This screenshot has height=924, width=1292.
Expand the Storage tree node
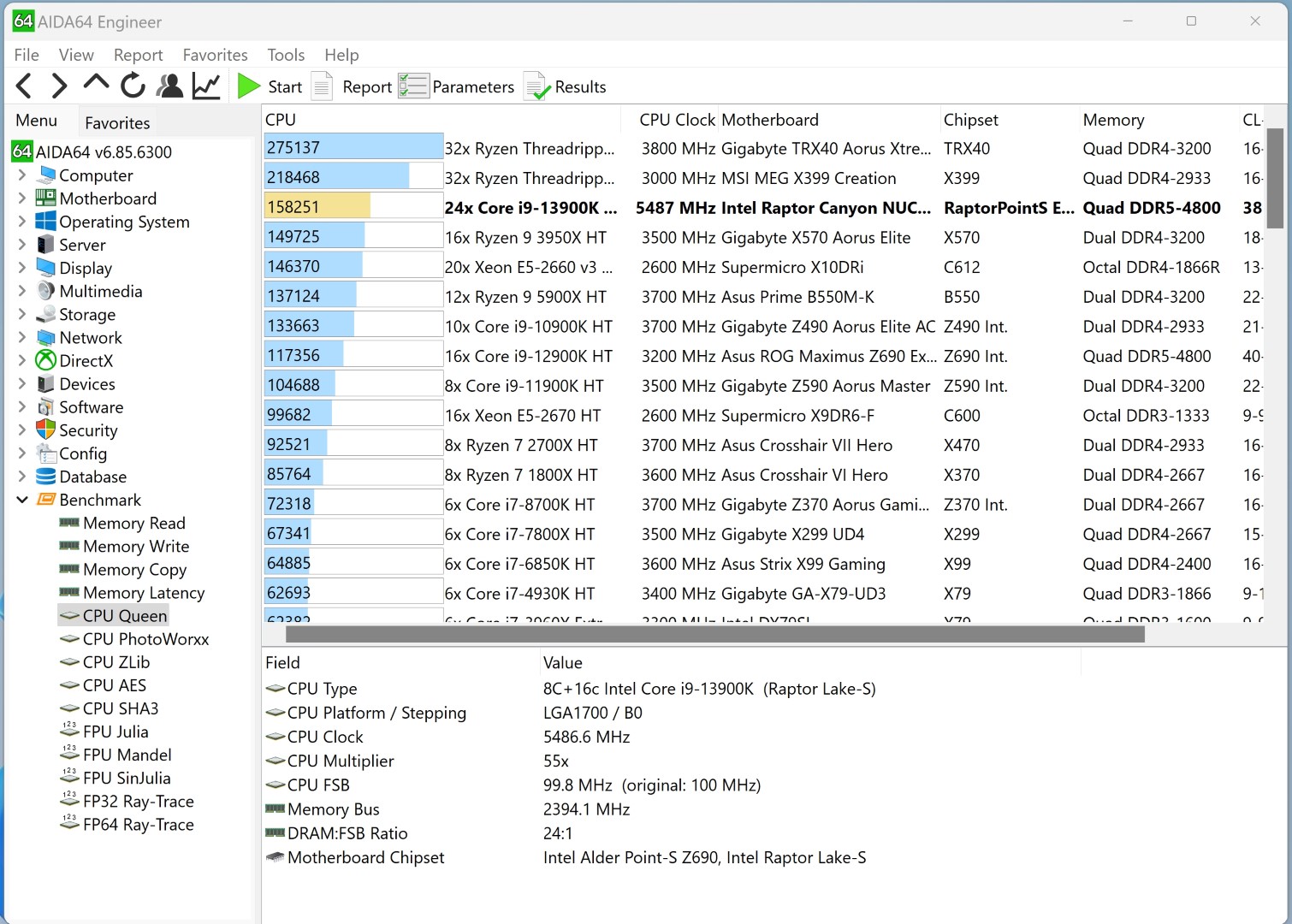tap(22, 314)
